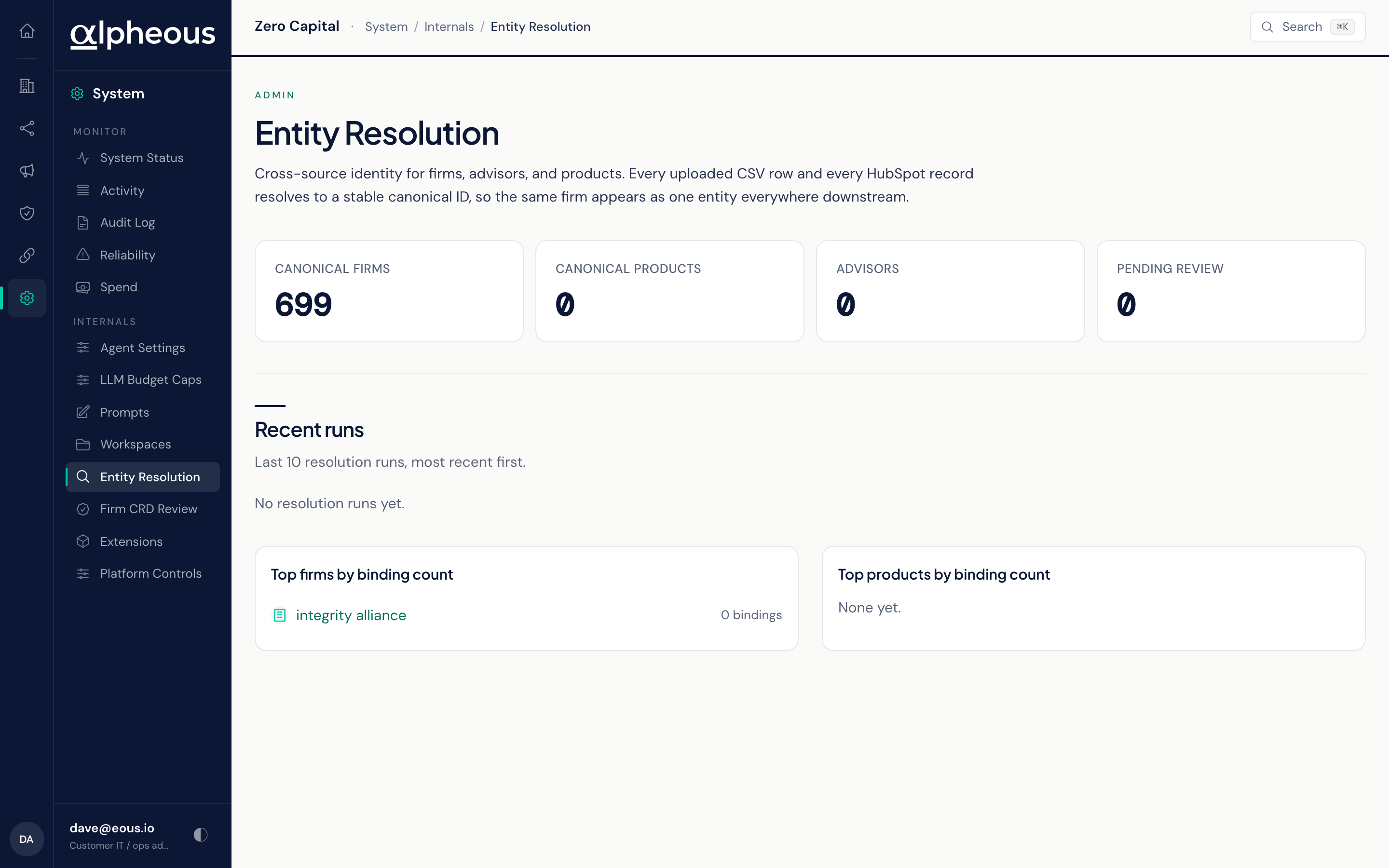Image resolution: width=1389 pixels, height=868 pixels.
Task: Open Activity in Monitor section
Action: 142,190
